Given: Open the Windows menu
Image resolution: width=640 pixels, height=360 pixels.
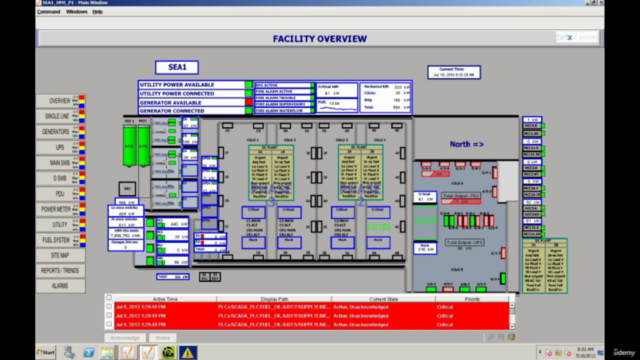Looking at the screenshot, I should coord(76,12).
